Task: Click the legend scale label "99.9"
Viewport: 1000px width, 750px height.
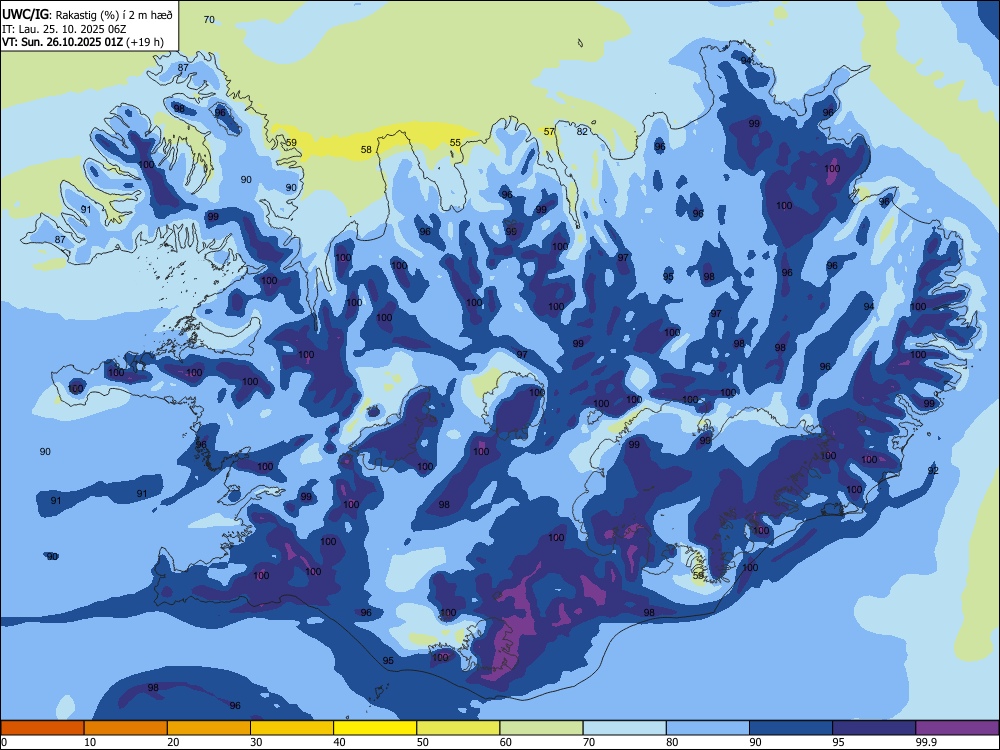Action: click(x=926, y=742)
